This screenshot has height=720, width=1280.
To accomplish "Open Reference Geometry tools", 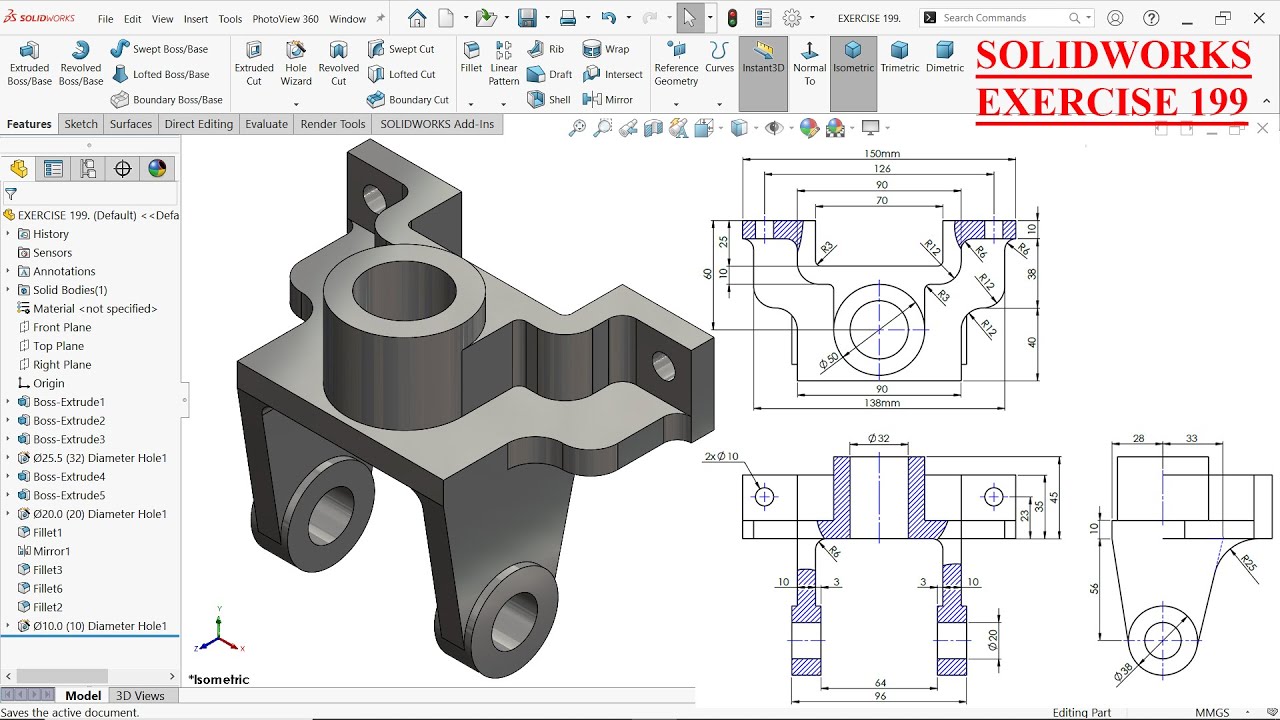I will point(676,64).
